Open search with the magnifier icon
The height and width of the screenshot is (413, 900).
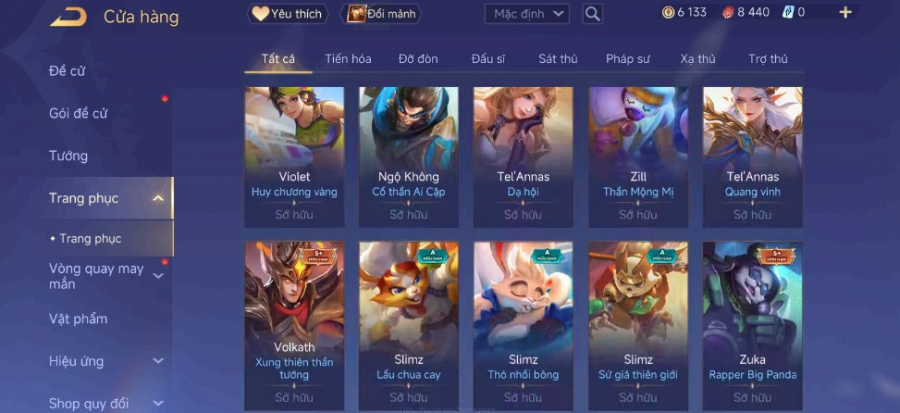coord(592,13)
